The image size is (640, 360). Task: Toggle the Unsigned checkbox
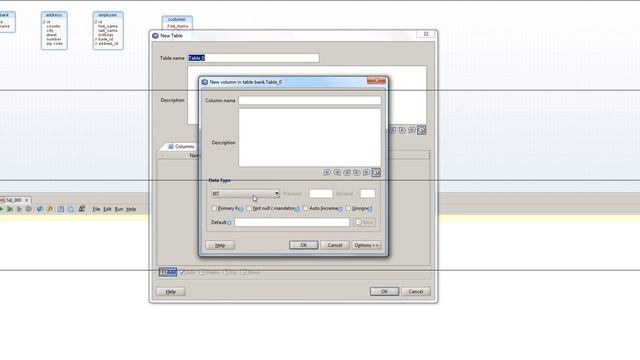click(348, 208)
